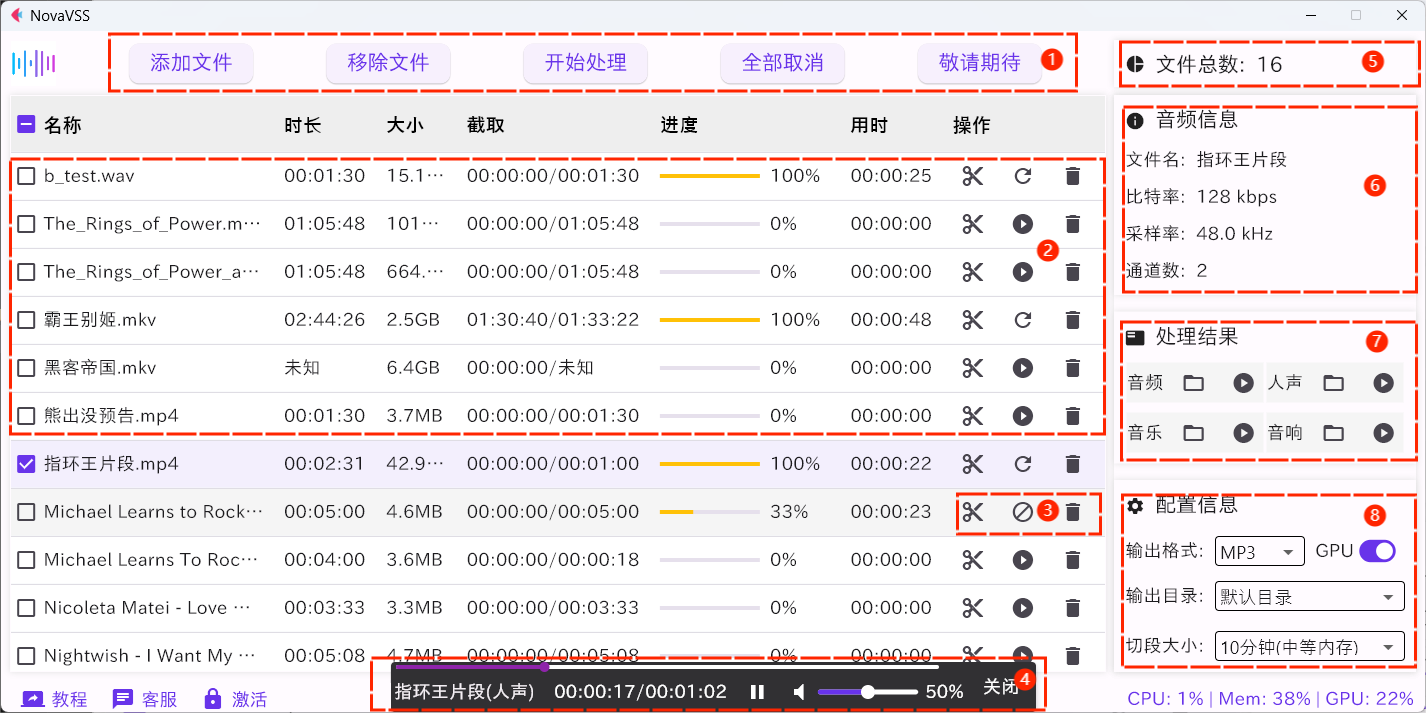1426x713 pixels.
Task: Open the 输出格式 MP3 dropdown
Action: coord(1259,551)
